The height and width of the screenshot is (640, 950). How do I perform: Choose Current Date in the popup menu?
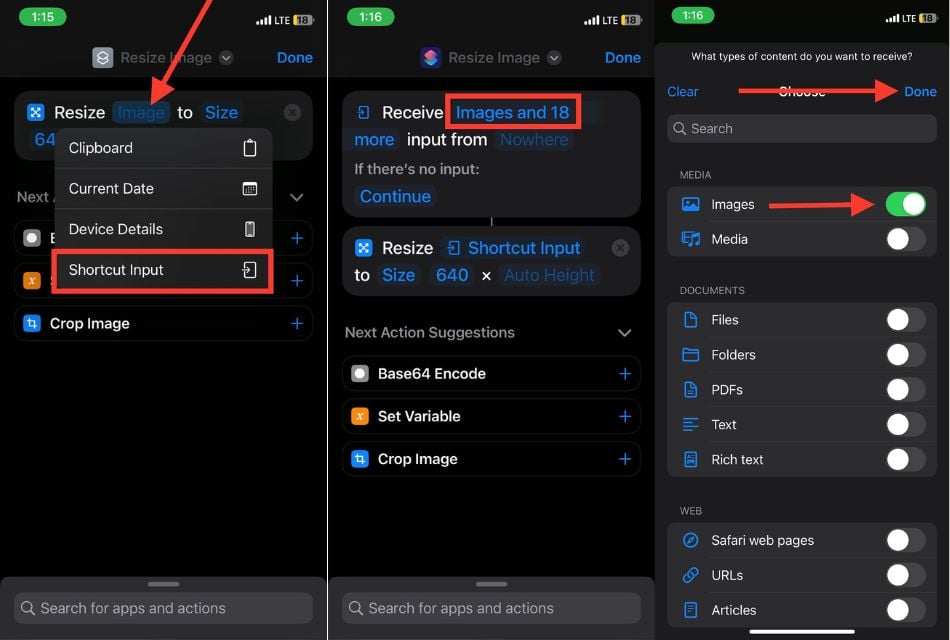point(163,188)
